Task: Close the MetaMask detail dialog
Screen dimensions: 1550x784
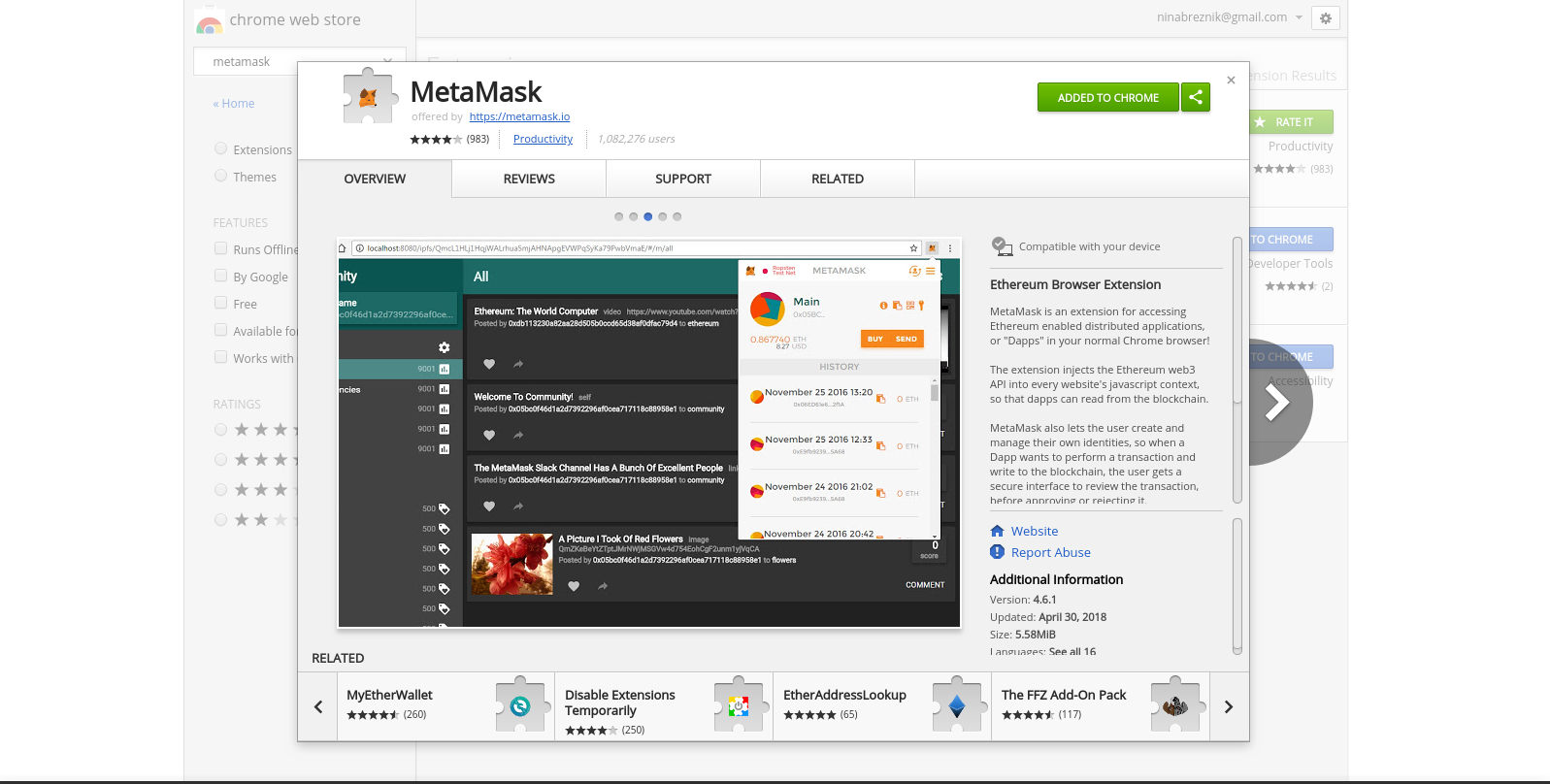Action: [1231, 81]
